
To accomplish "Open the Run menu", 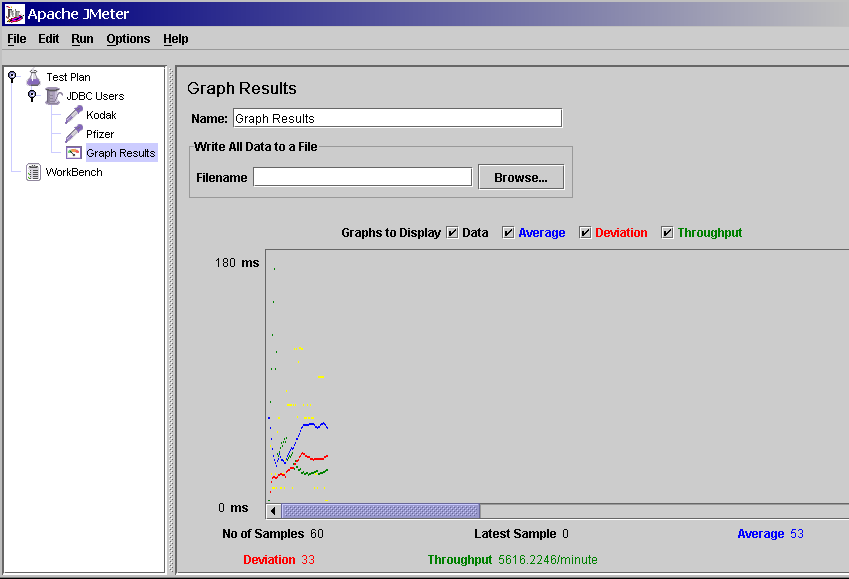I will (x=82, y=39).
